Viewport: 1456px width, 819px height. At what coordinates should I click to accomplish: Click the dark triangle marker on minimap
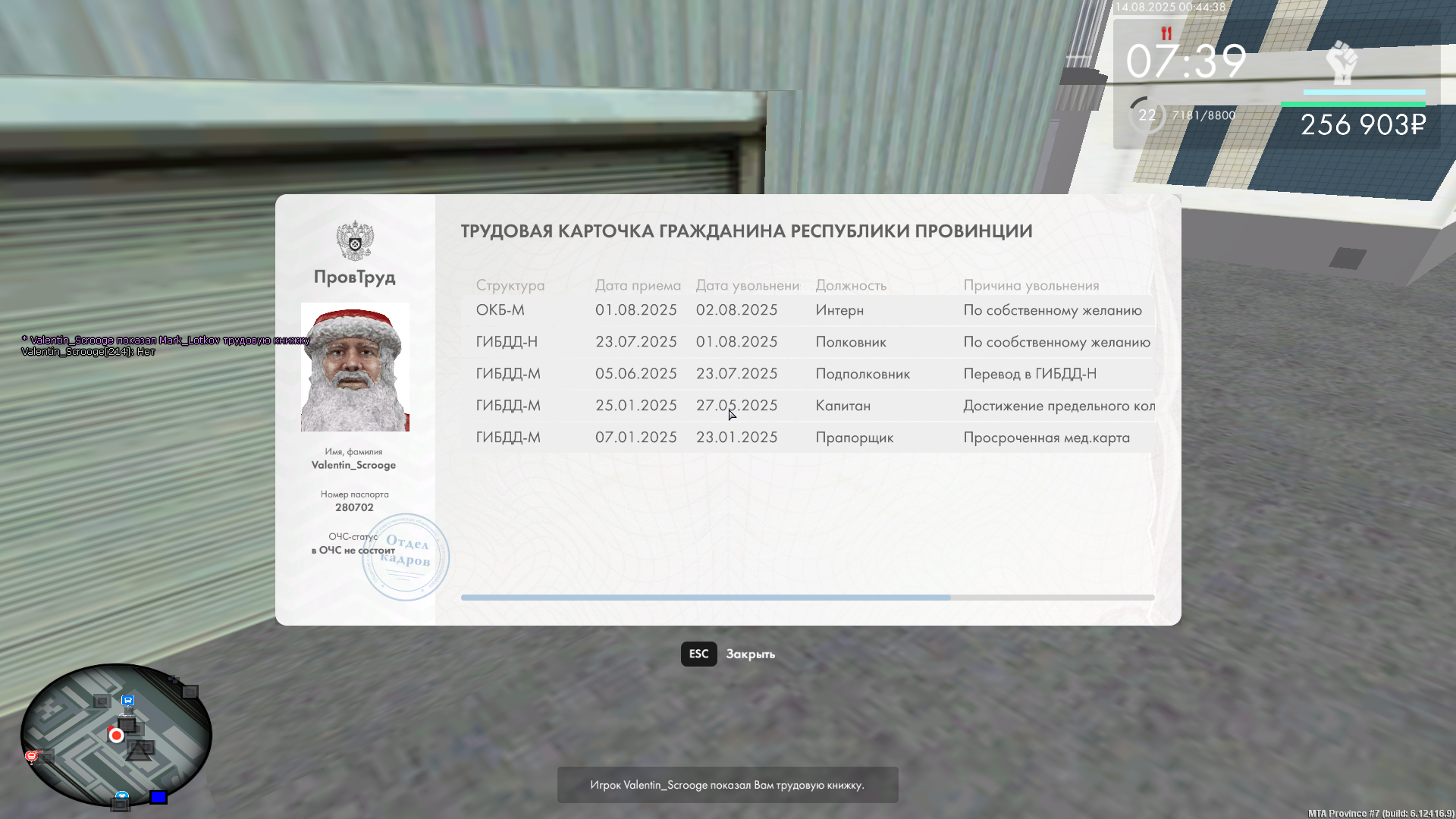[x=139, y=752]
